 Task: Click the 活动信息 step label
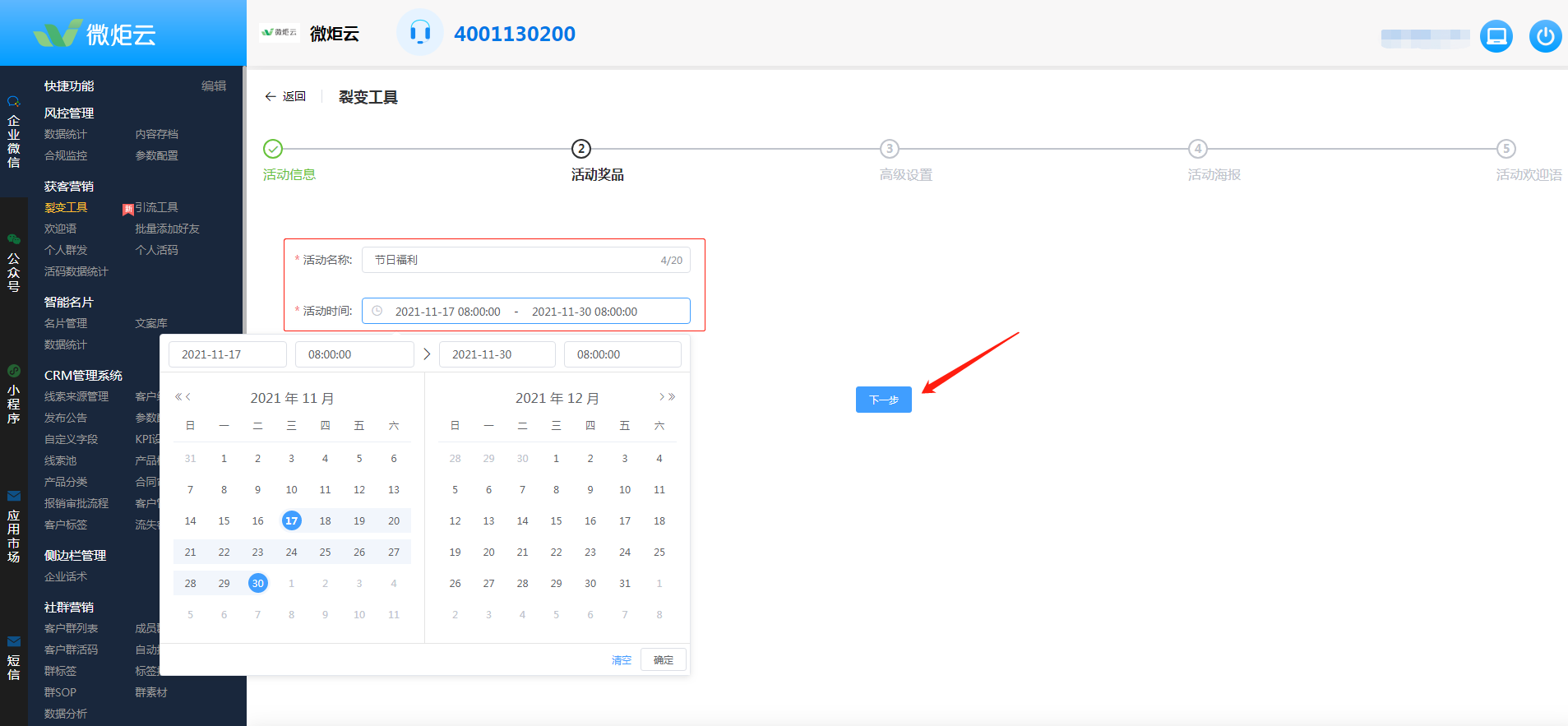289,174
